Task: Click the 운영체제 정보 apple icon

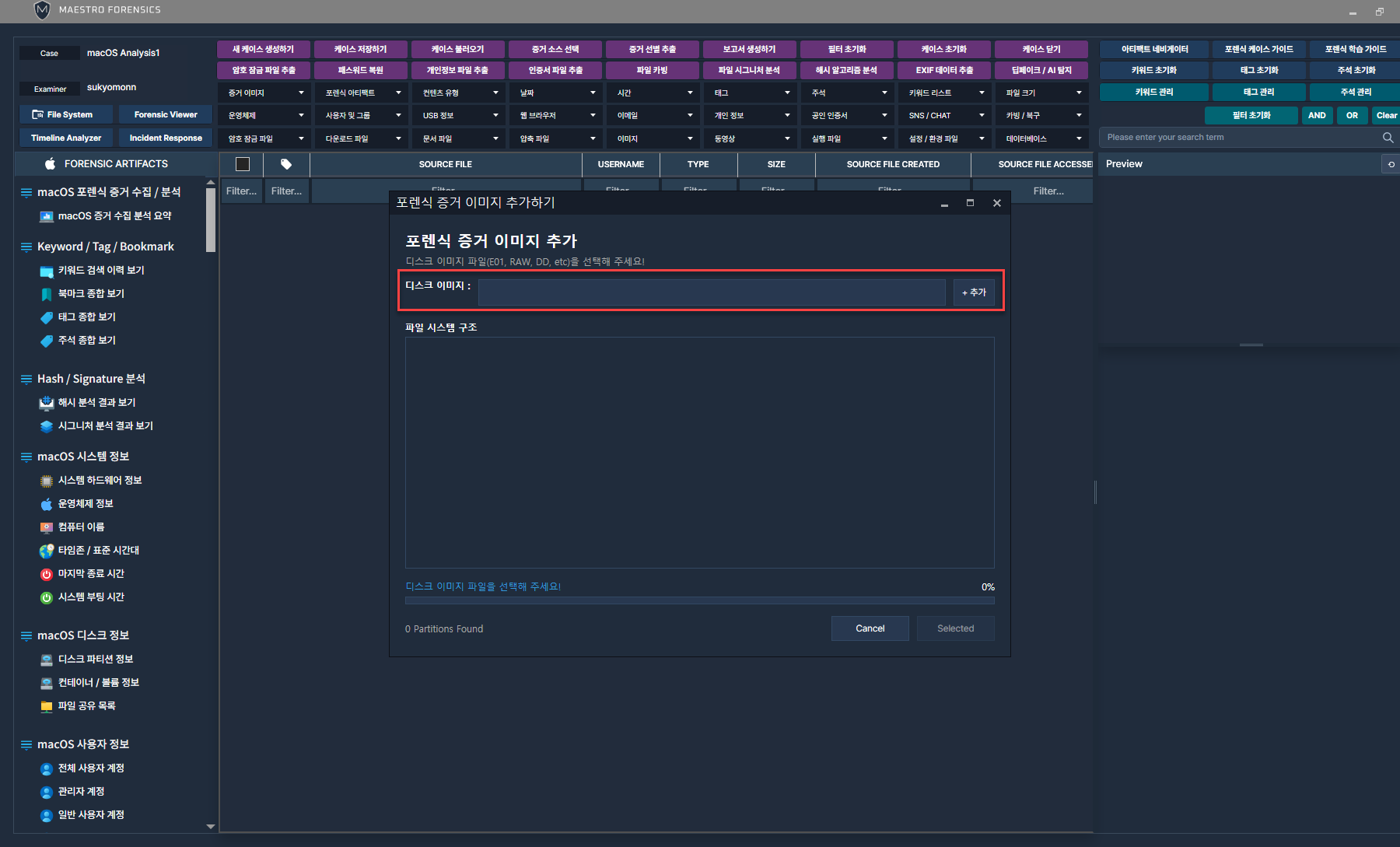Action: click(46, 504)
